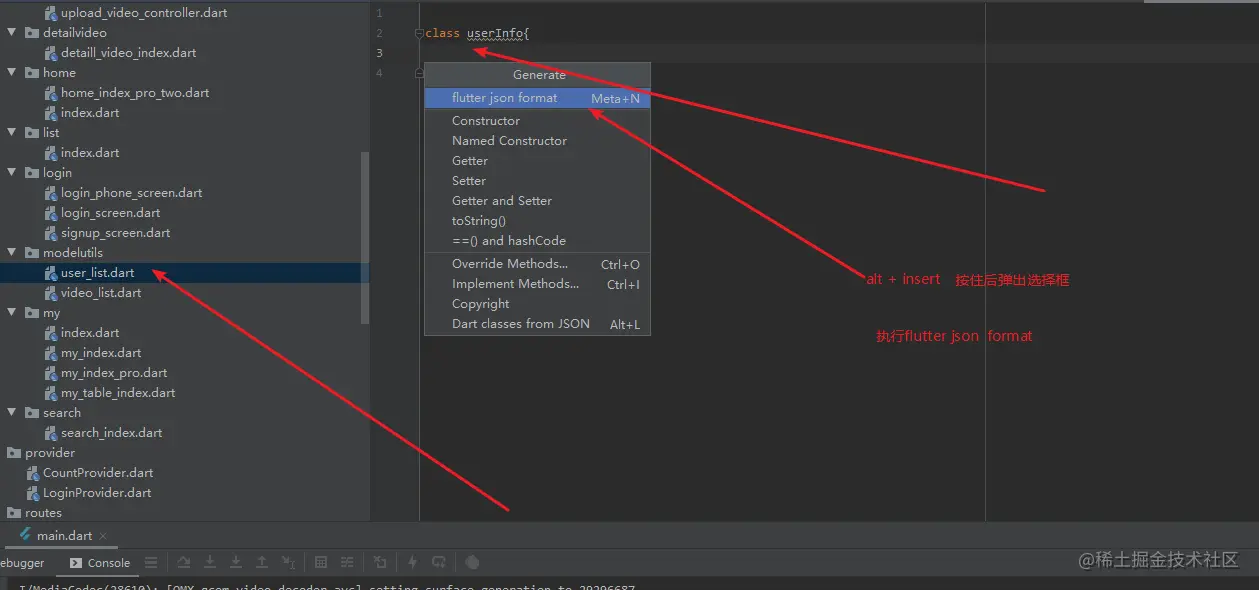Screen dimensions: 1259x590
Task: Open login_screen.dart file
Action: (110, 213)
